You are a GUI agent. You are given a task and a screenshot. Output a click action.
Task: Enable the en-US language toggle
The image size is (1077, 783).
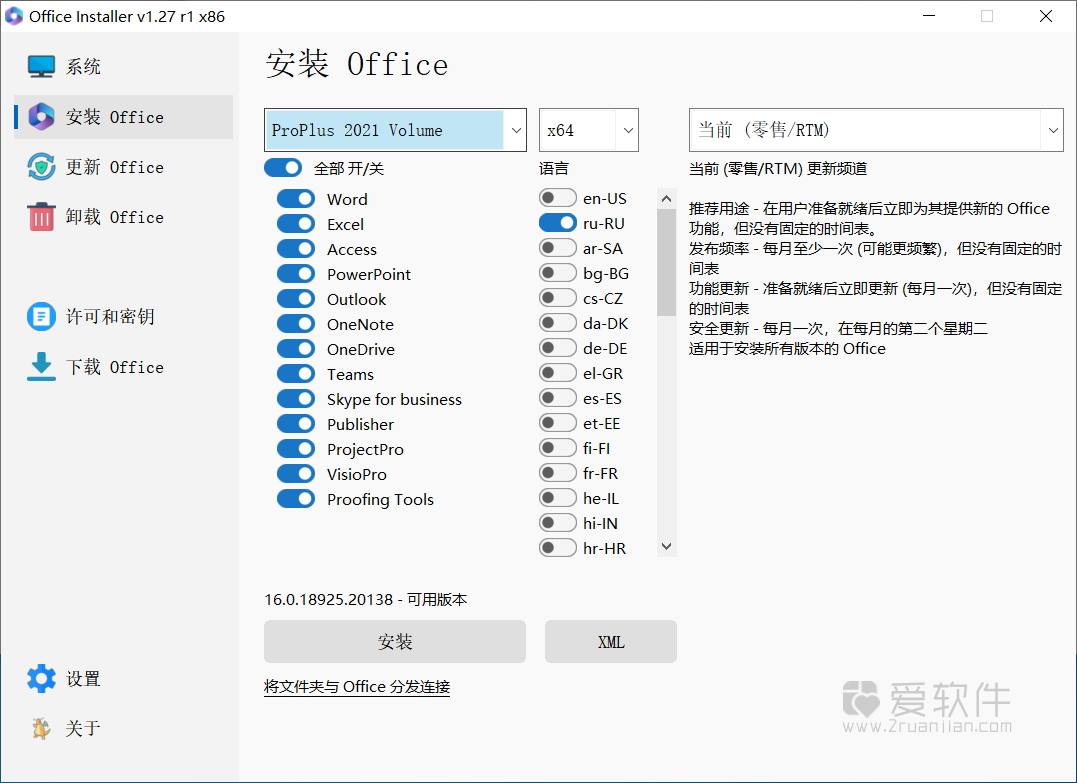558,198
